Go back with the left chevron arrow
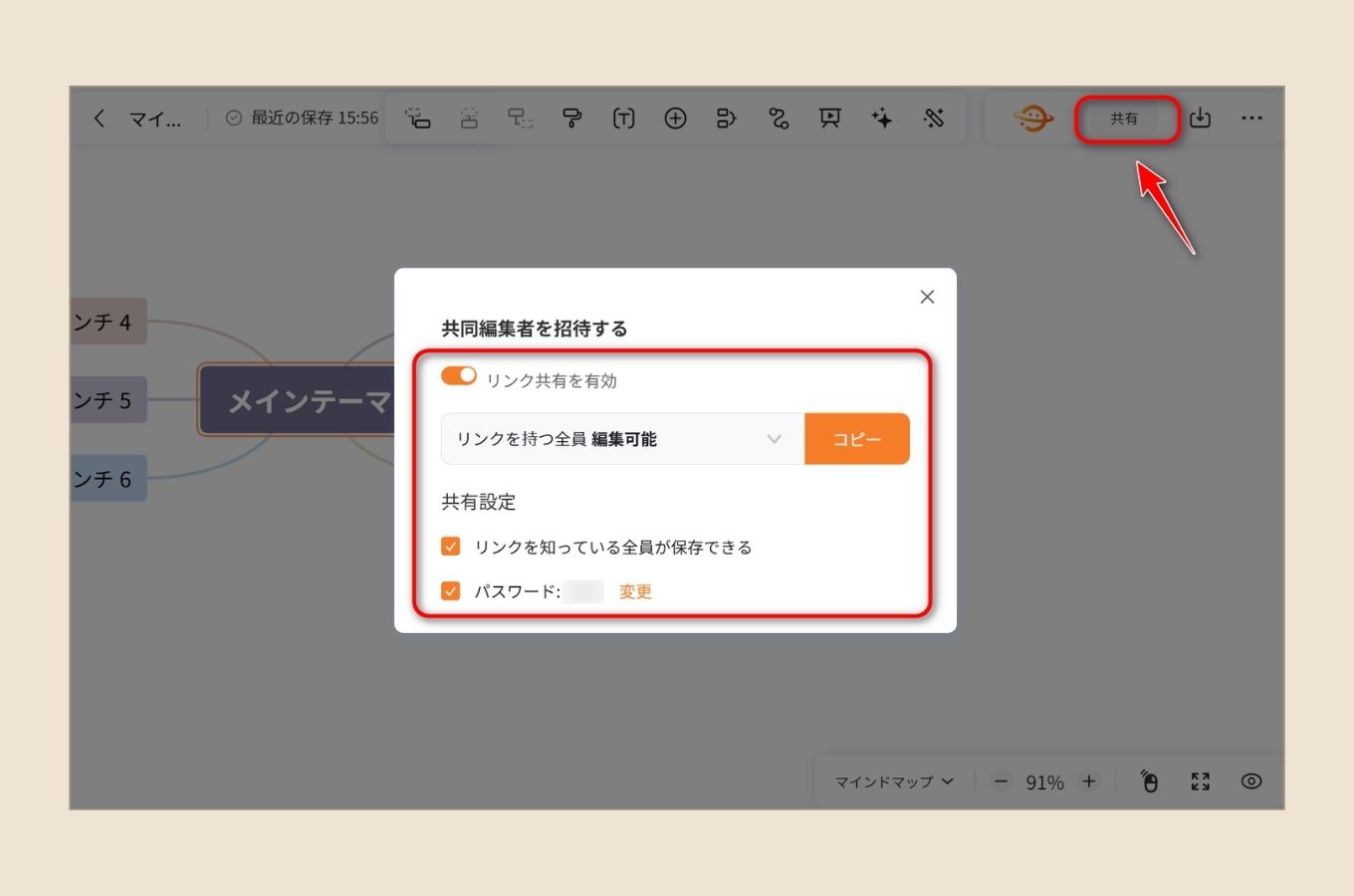Viewport: 1354px width, 896px height. point(99,118)
